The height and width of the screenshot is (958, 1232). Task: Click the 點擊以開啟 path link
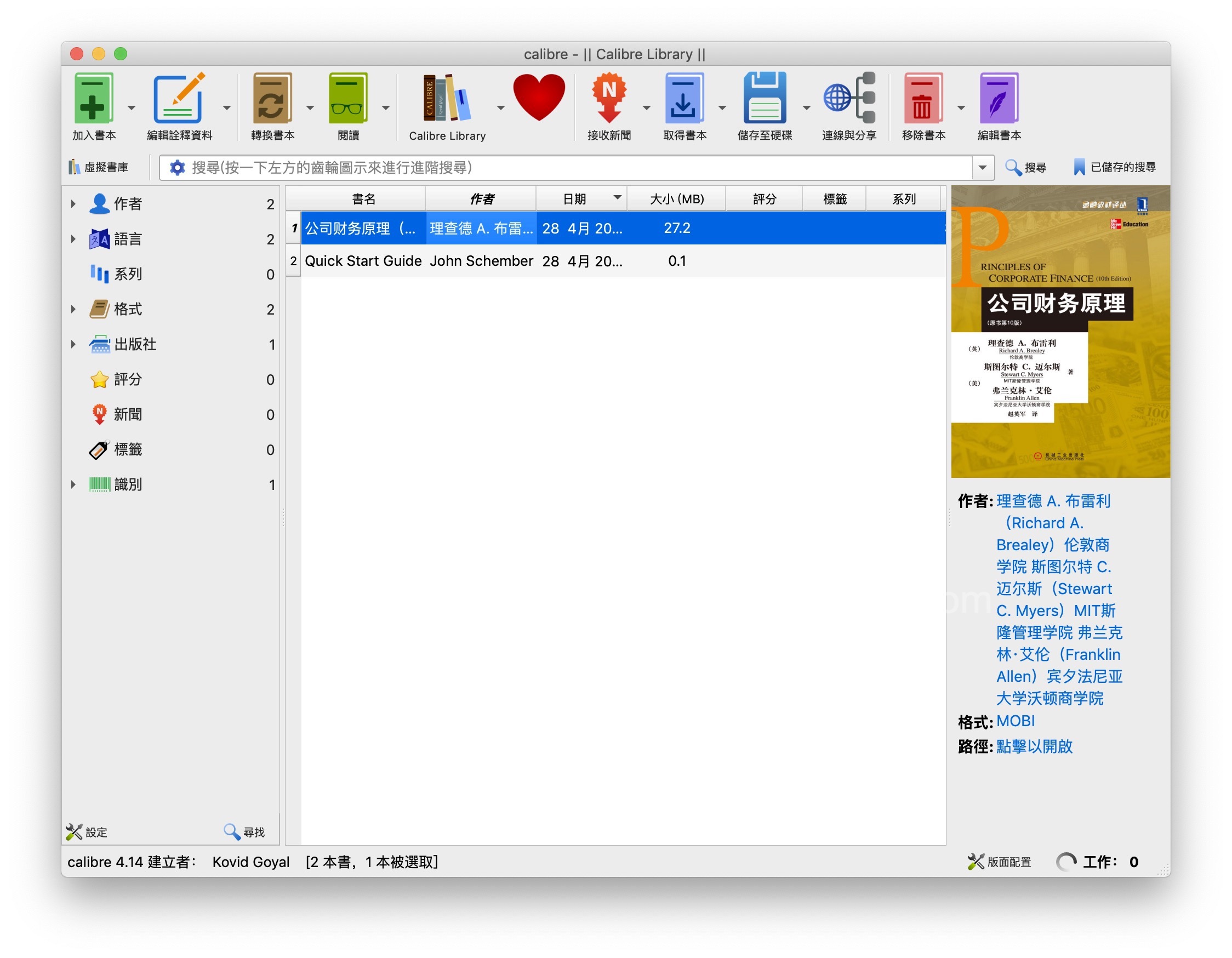coord(1034,746)
